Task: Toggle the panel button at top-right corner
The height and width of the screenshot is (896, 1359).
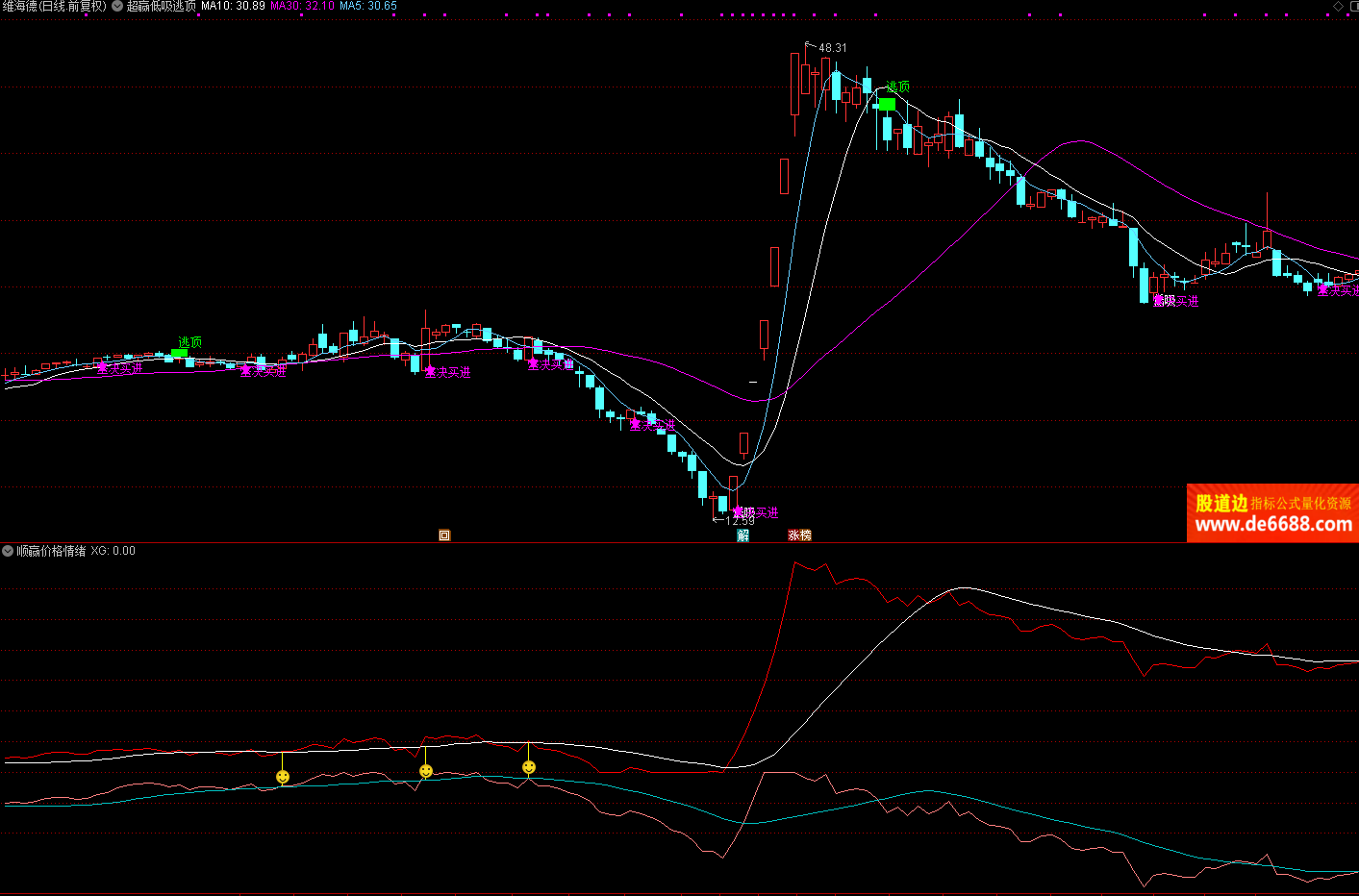Action: click(x=1352, y=6)
